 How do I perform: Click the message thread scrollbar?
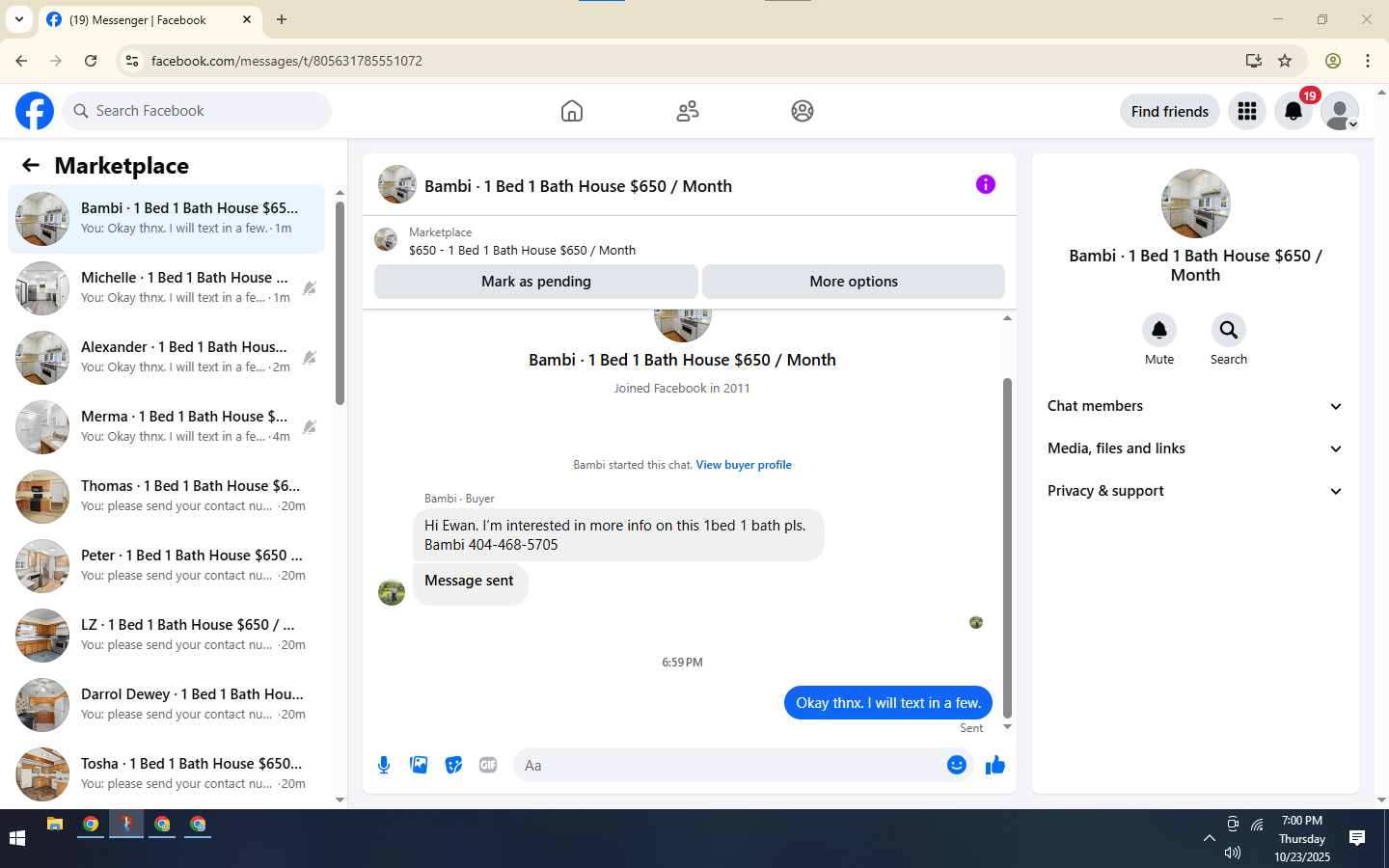[1007, 547]
